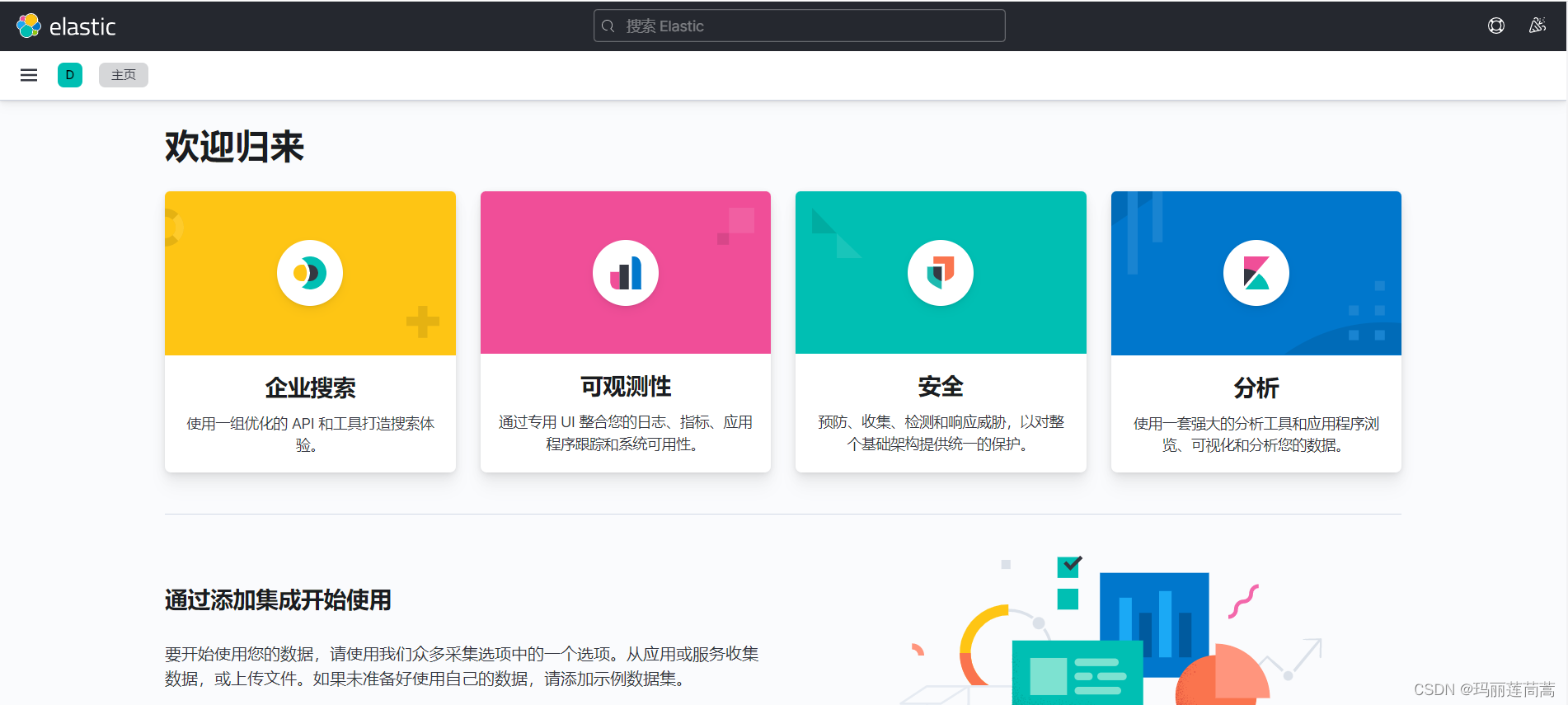This screenshot has height=705, width=1568.
Task: Open the newsfeed celebration icon
Action: (x=1537, y=26)
